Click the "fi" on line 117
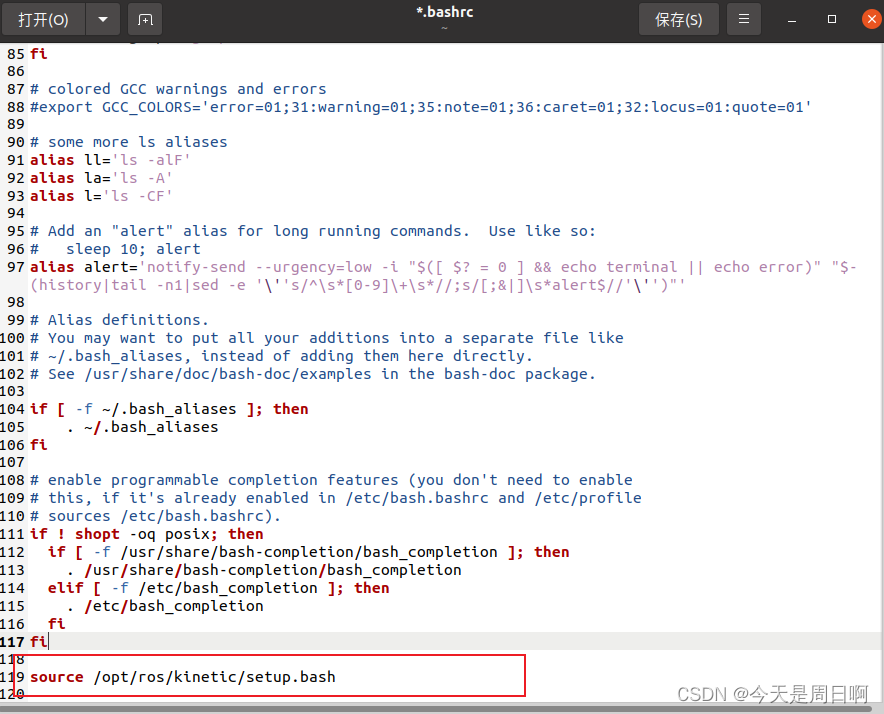This screenshot has width=884, height=714. coord(38,642)
